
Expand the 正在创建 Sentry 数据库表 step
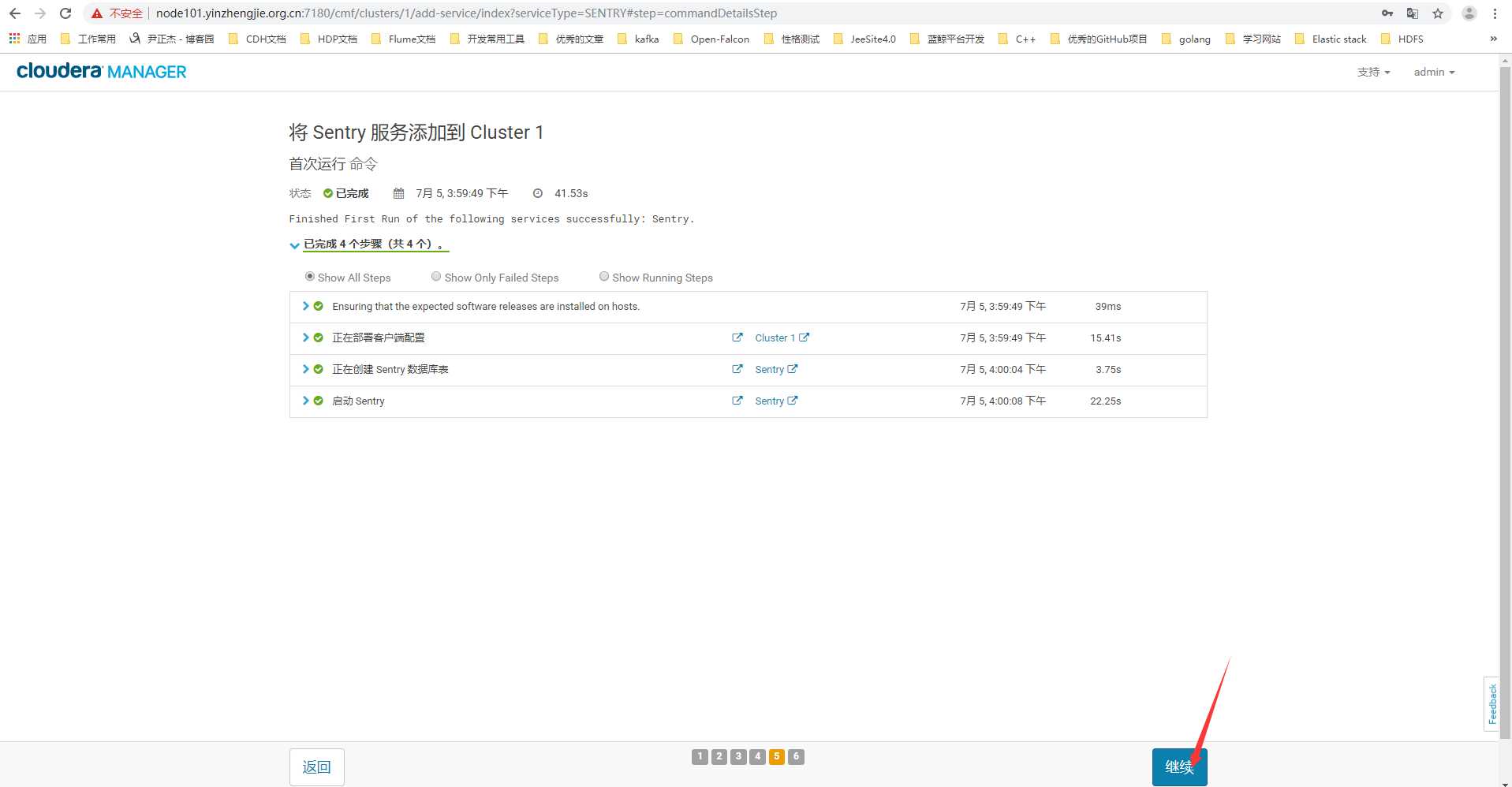tap(305, 369)
